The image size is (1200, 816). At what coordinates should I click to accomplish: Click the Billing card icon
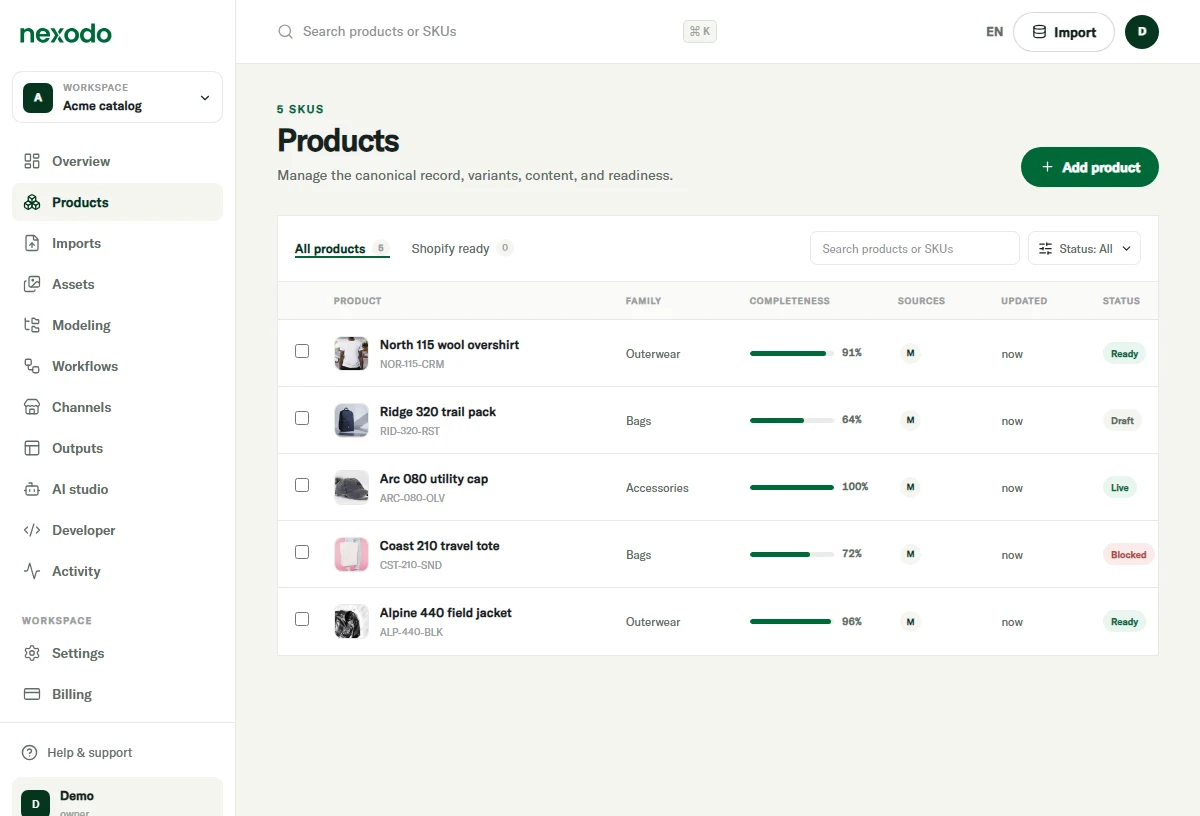coord(32,694)
